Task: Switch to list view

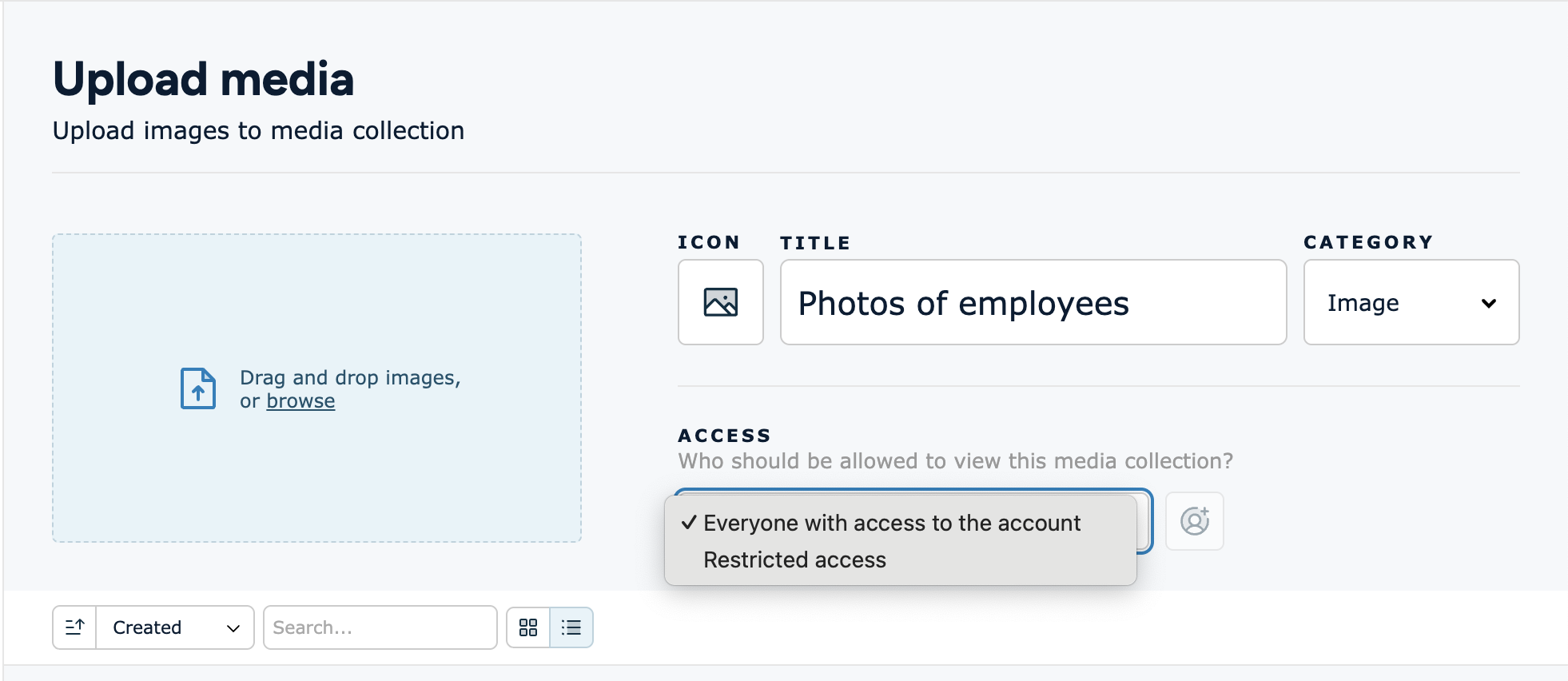Action: point(571,627)
